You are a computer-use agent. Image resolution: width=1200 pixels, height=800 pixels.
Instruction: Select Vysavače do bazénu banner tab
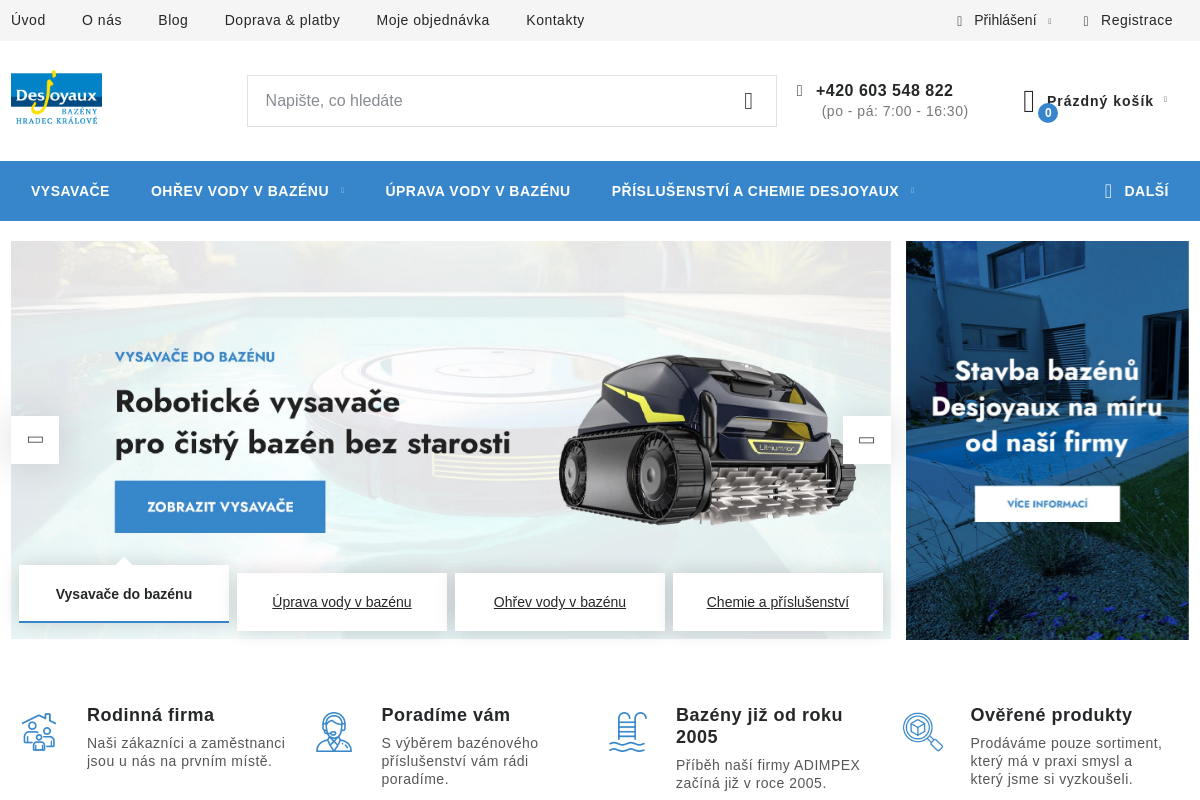[124, 594]
